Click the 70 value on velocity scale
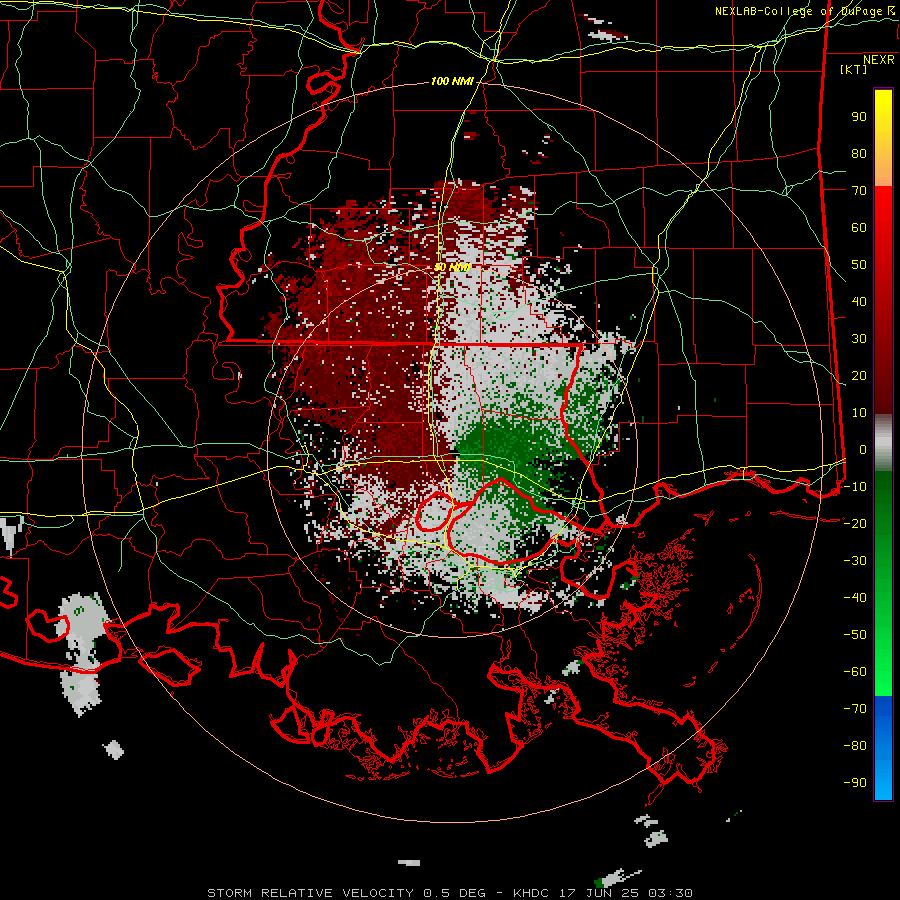 (859, 191)
